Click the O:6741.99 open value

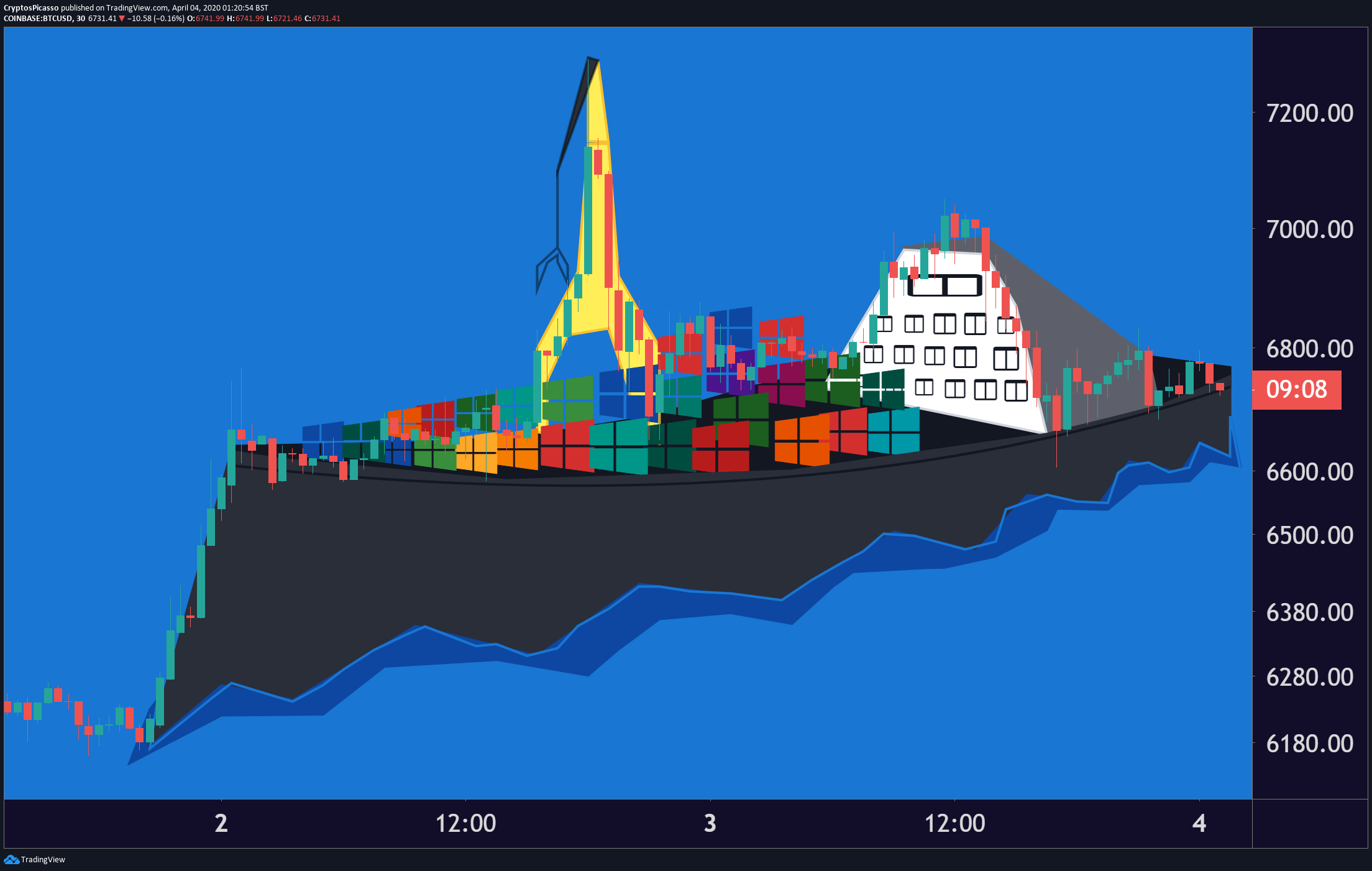[206, 19]
